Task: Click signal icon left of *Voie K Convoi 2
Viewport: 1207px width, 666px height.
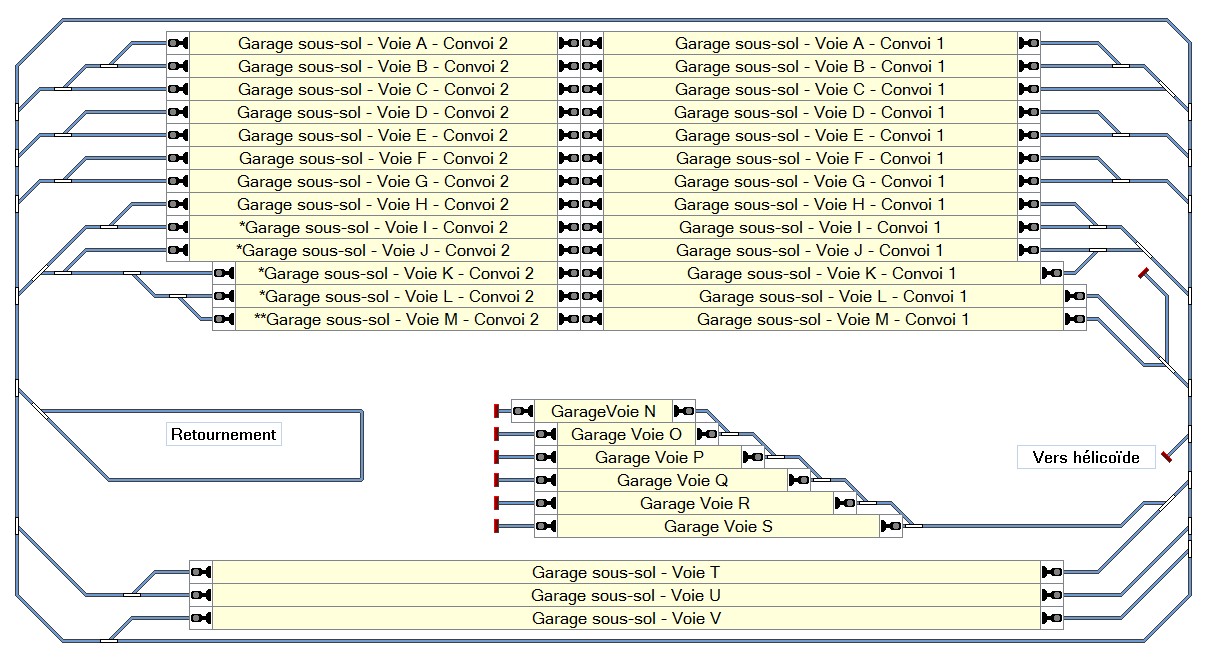Action: point(224,273)
